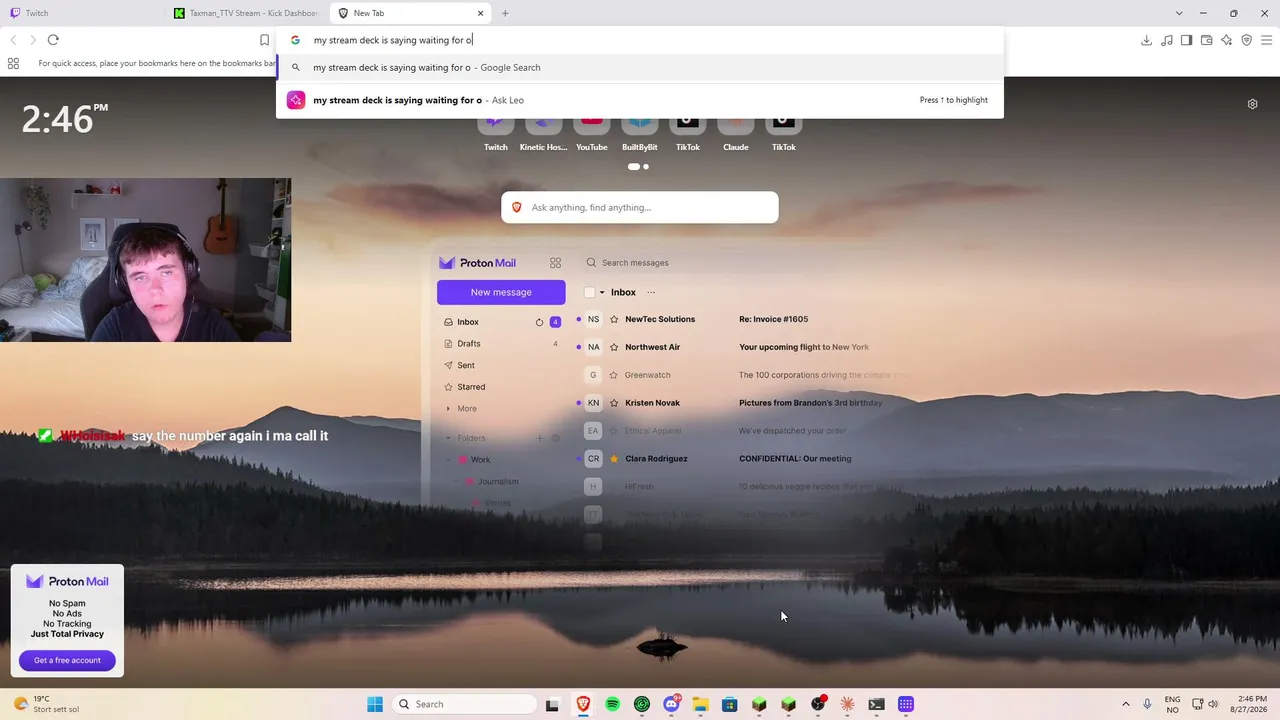Select the New Tab browser tab
The height and width of the screenshot is (720, 1280).
[409, 13]
